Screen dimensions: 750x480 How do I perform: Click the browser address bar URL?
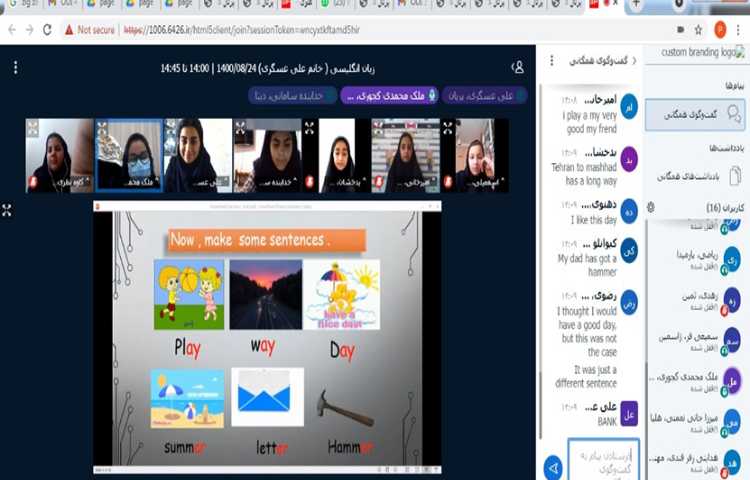click(242, 30)
